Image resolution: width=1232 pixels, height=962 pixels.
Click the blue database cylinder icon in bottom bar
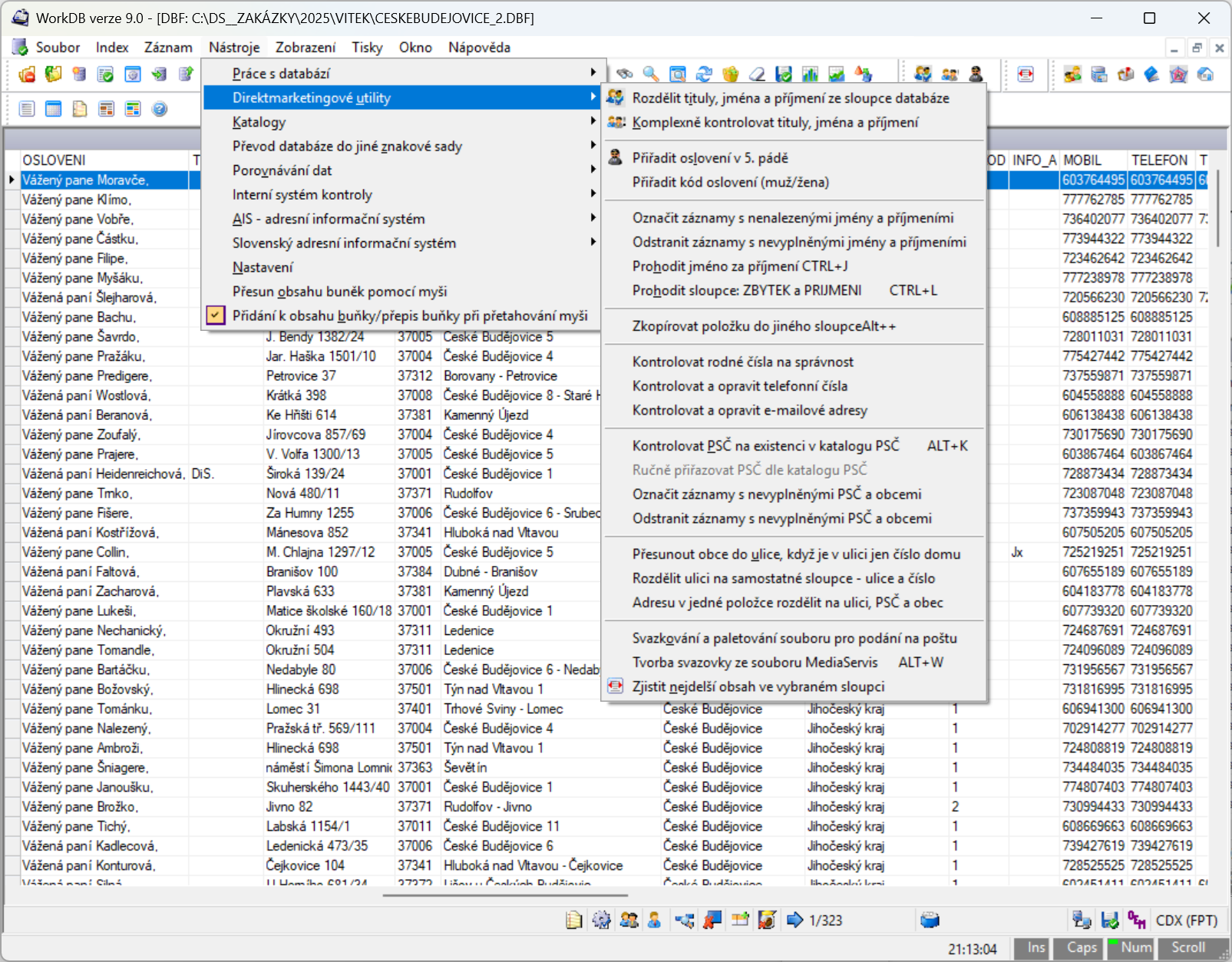click(x=930, y=920)
